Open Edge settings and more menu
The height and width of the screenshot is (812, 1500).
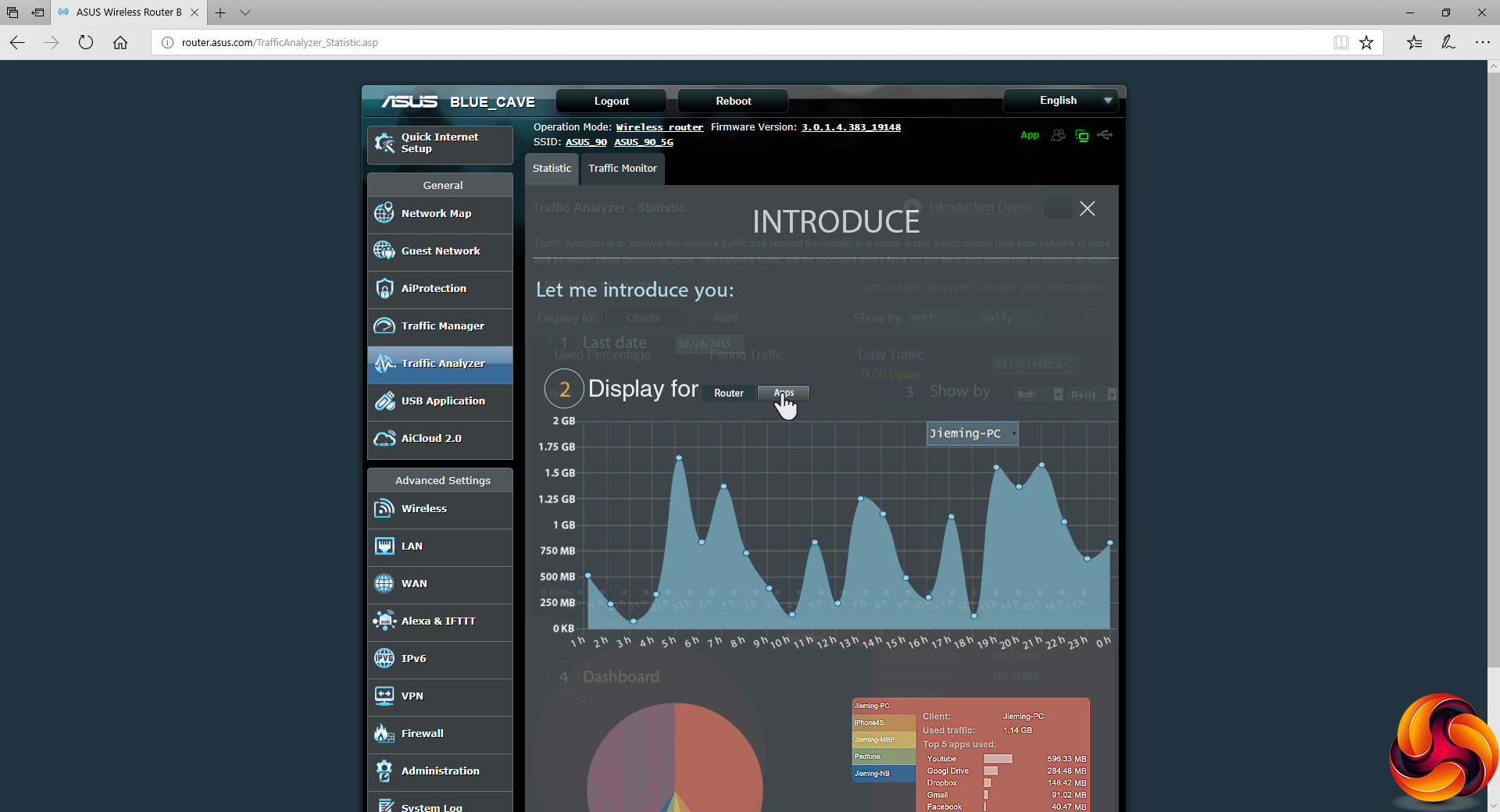[1483, 42]
